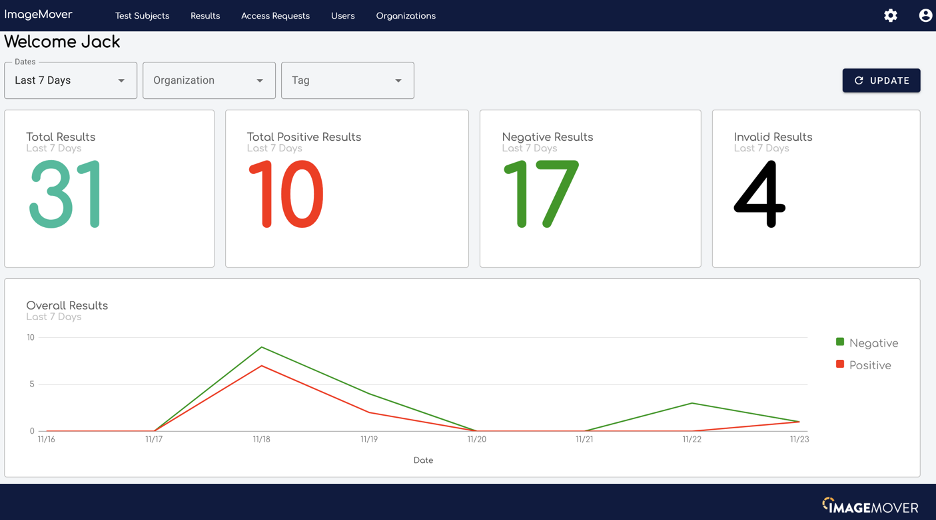This screenshot has height=520, width=936.
Task: Click the 11/16 date label on chart axis
Action: point(47,439)
